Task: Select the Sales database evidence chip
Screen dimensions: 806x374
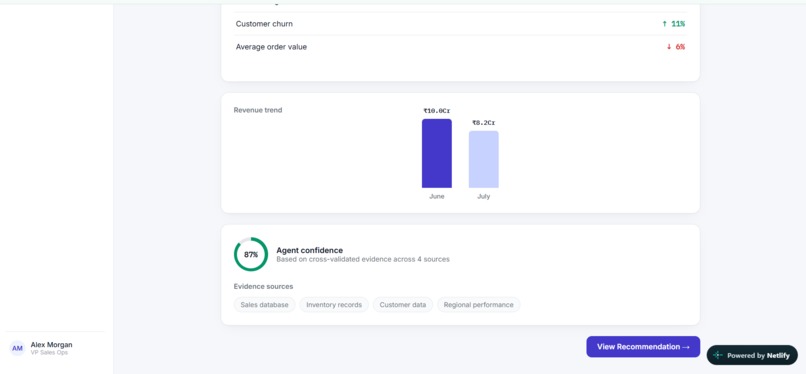Action: point(264,305)
